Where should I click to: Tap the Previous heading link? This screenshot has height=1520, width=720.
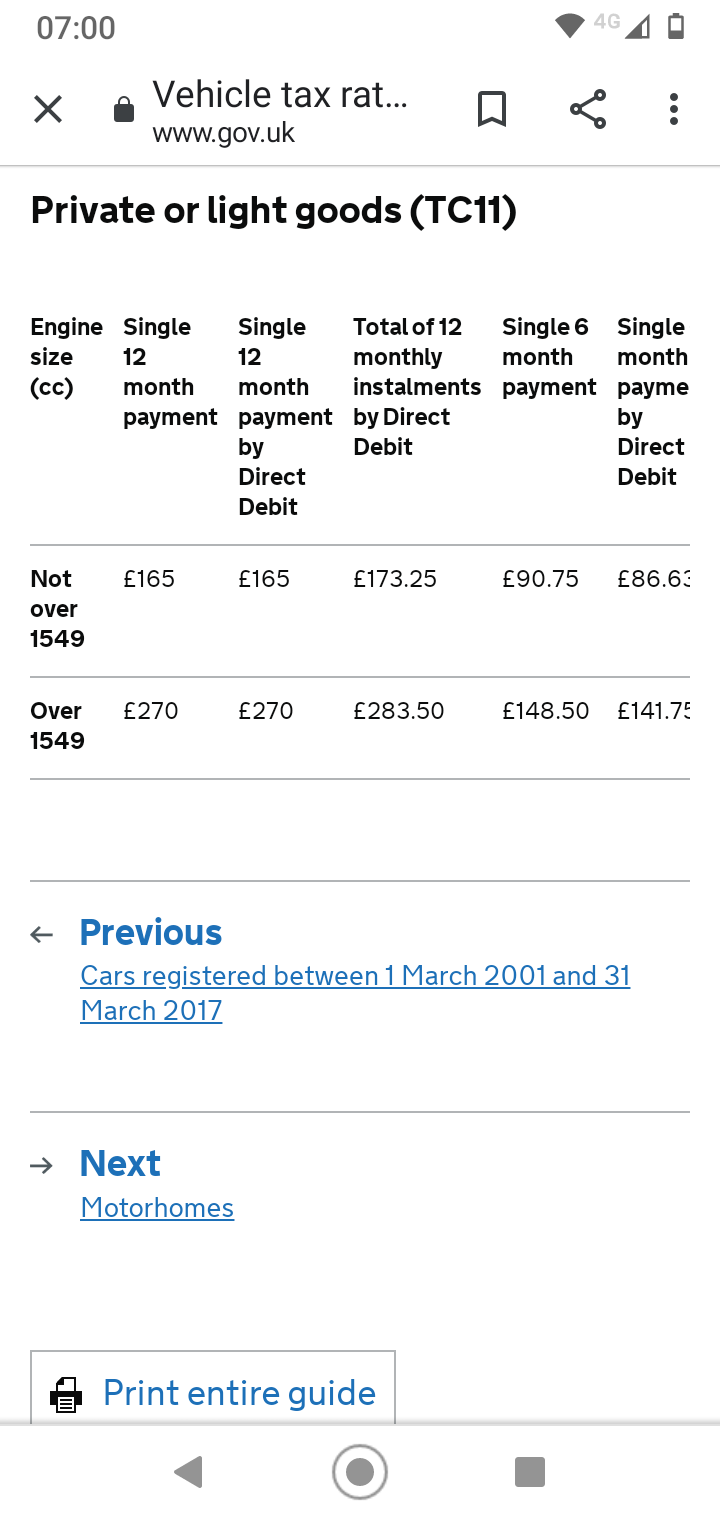point(151,932)
